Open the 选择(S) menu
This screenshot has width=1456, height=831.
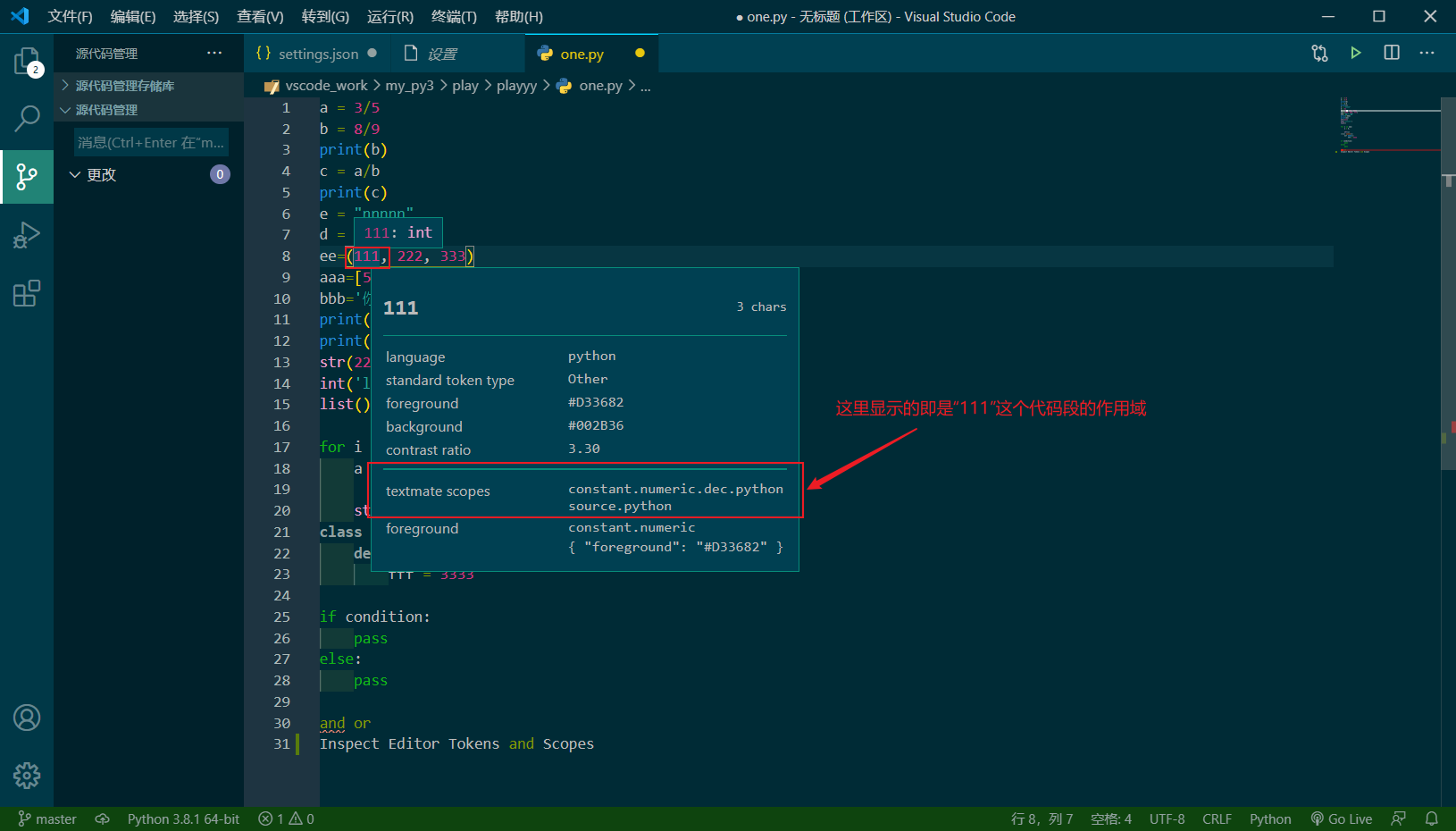click(196, 16)
